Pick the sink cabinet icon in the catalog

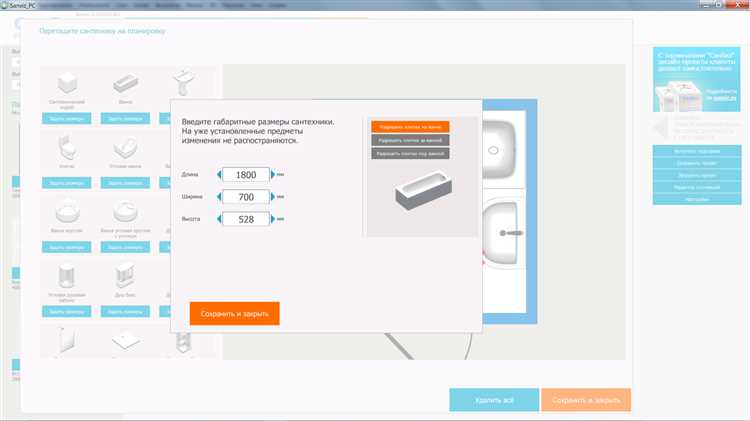[x=68, y=84]
